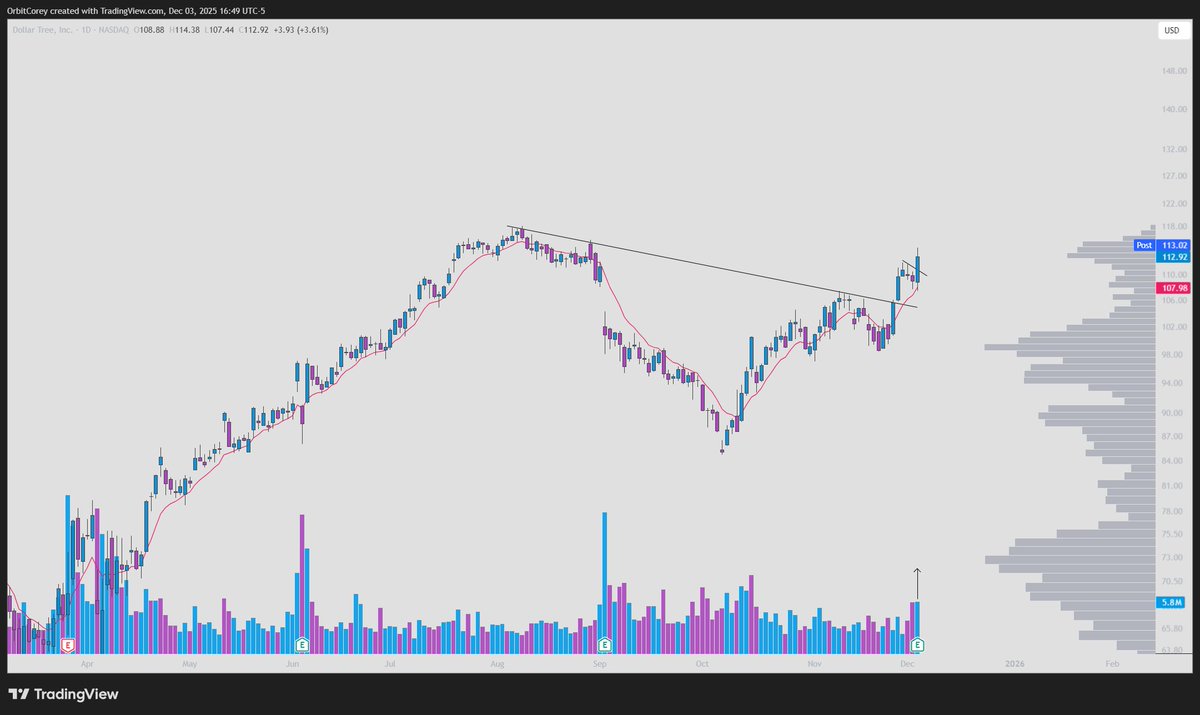Click the 132.00 price scale label
This screenshot has height=715, width=1200.
pyautogui.click(x=1174, y=149)
